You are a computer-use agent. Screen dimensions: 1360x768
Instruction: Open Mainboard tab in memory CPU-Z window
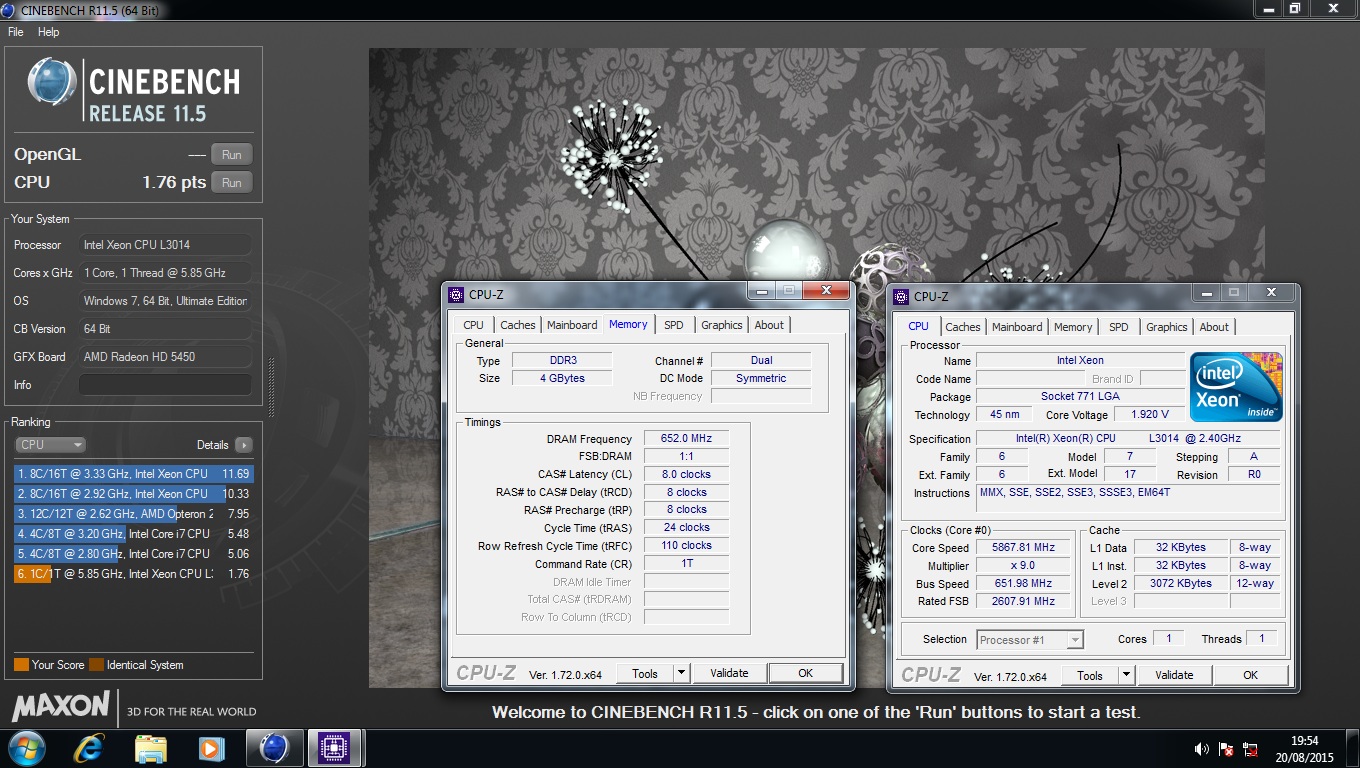point(572,325)
